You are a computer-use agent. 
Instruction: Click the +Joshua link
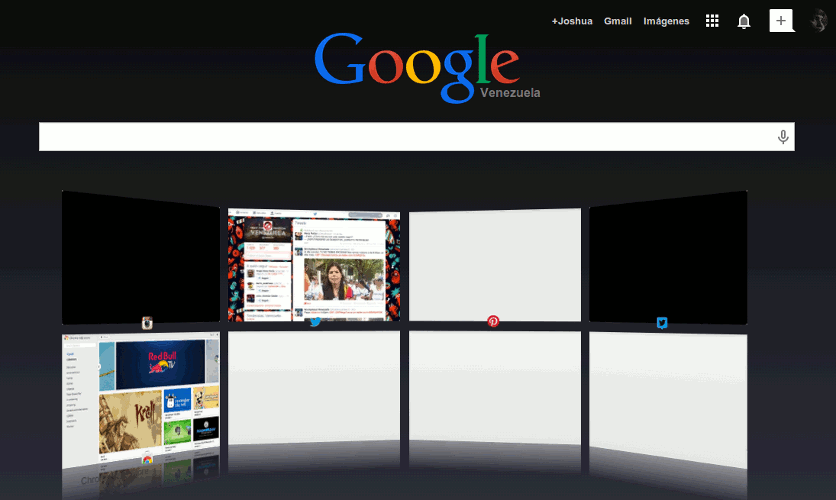click(572, 21)
